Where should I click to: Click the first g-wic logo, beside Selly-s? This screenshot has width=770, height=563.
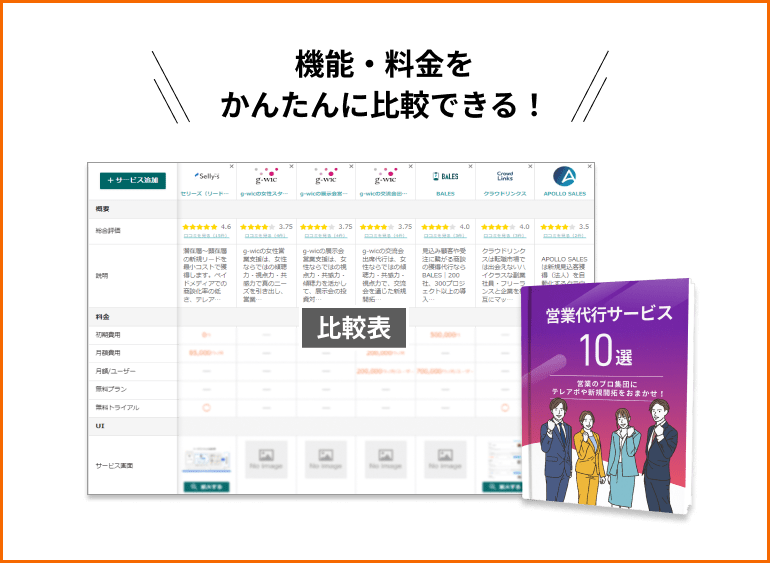click(x=267, y=176)
